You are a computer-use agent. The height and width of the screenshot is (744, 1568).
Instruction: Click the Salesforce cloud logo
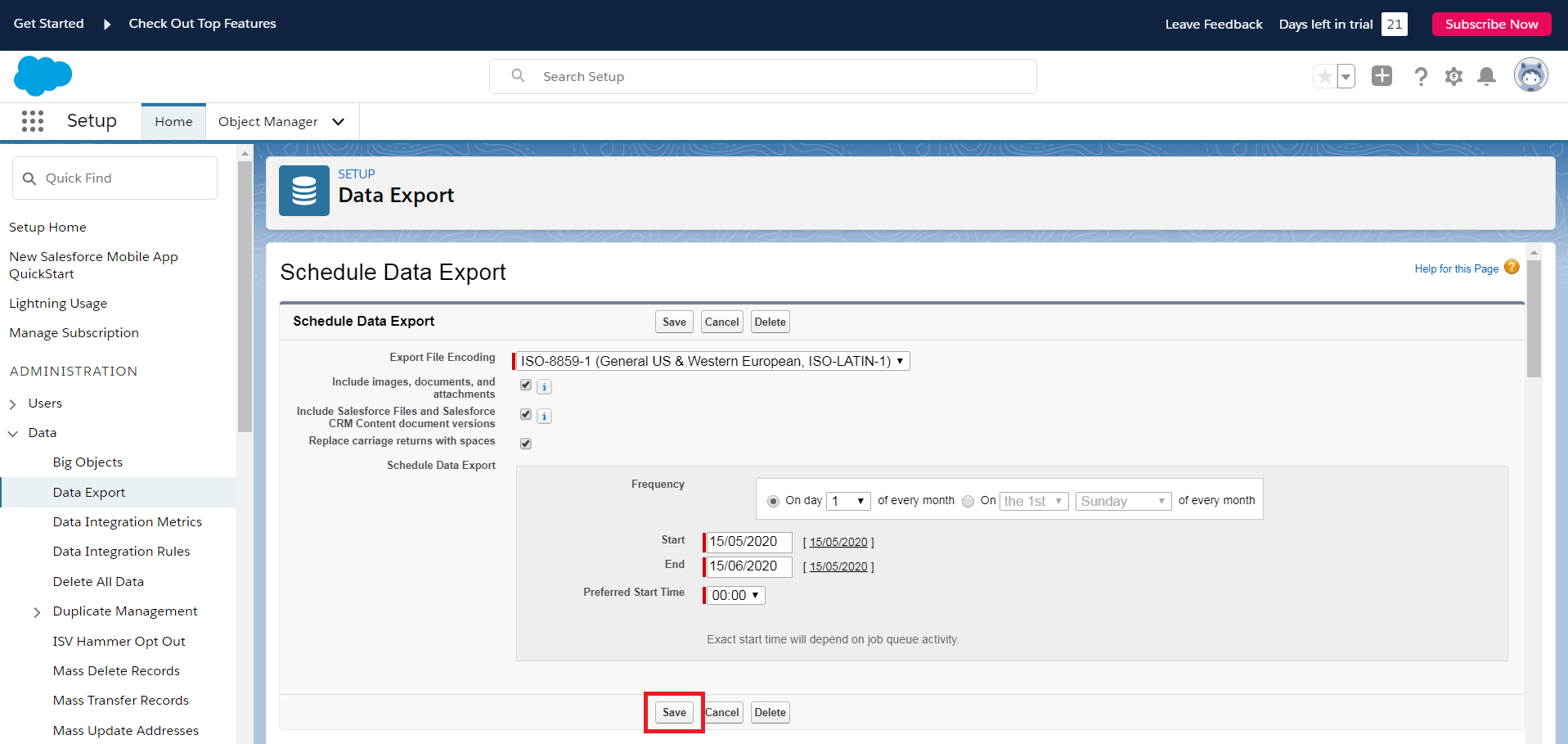tap(42, 75)
